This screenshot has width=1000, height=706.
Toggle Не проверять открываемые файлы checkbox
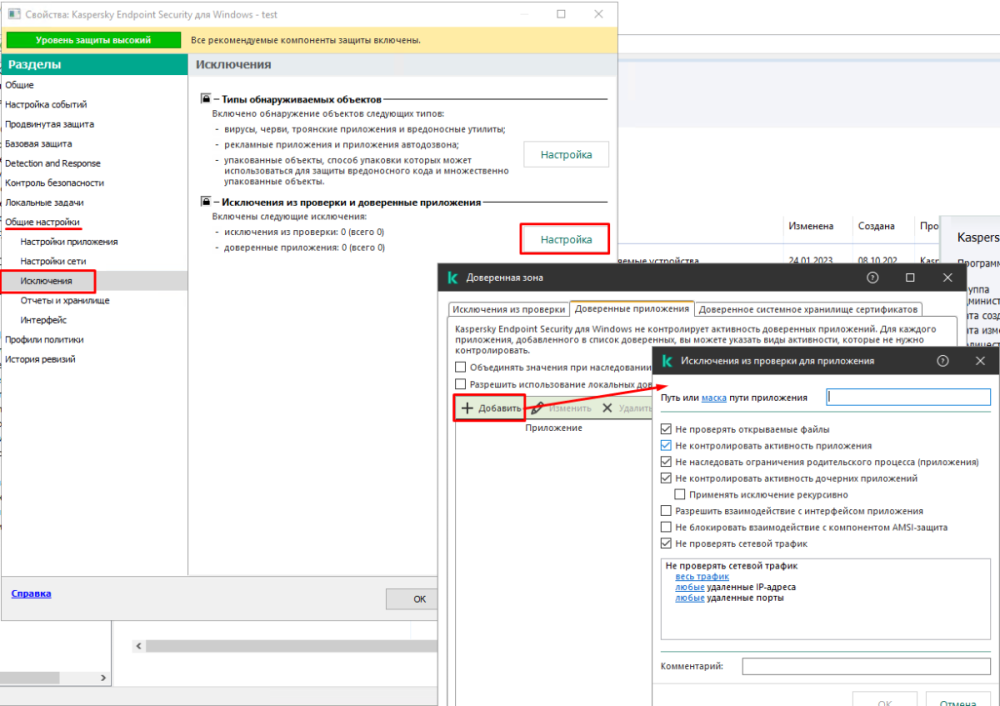point(666,429)
